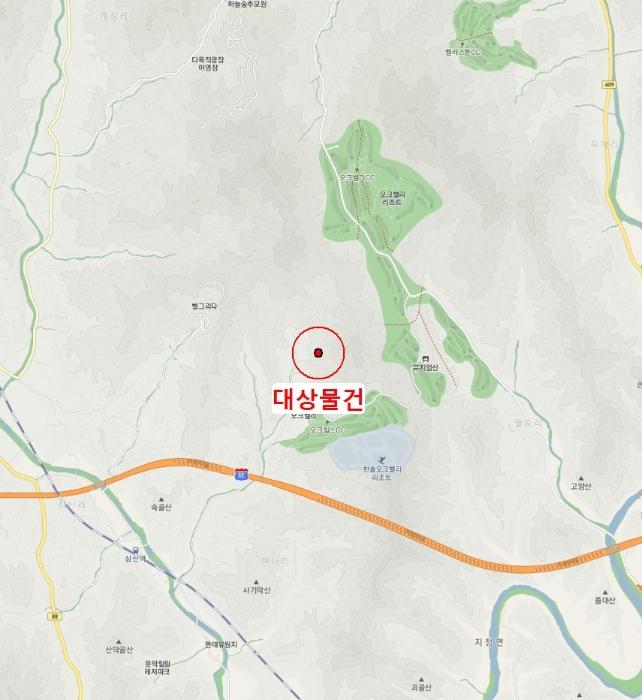Click the 오크밸리 리조트 label
The height and width of the screenshot is (700, 642).
tap(392, 199)
